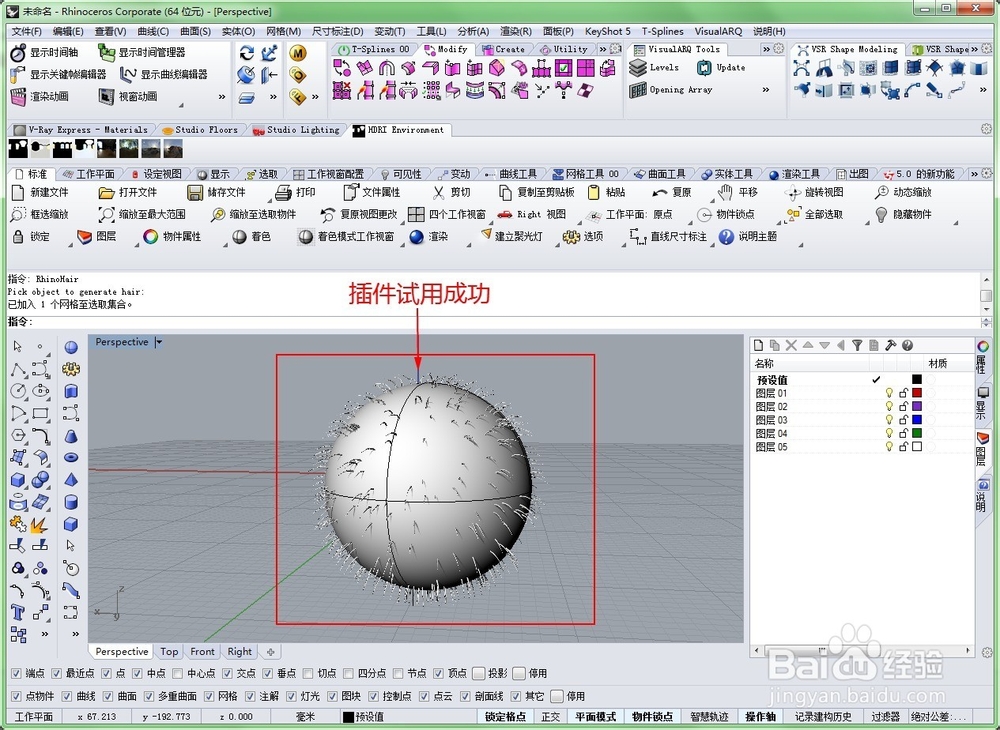Toggle the 网格 mesh filter checkbox
The width and height of the screenshot is (1000, 730).
coord(209,696)
